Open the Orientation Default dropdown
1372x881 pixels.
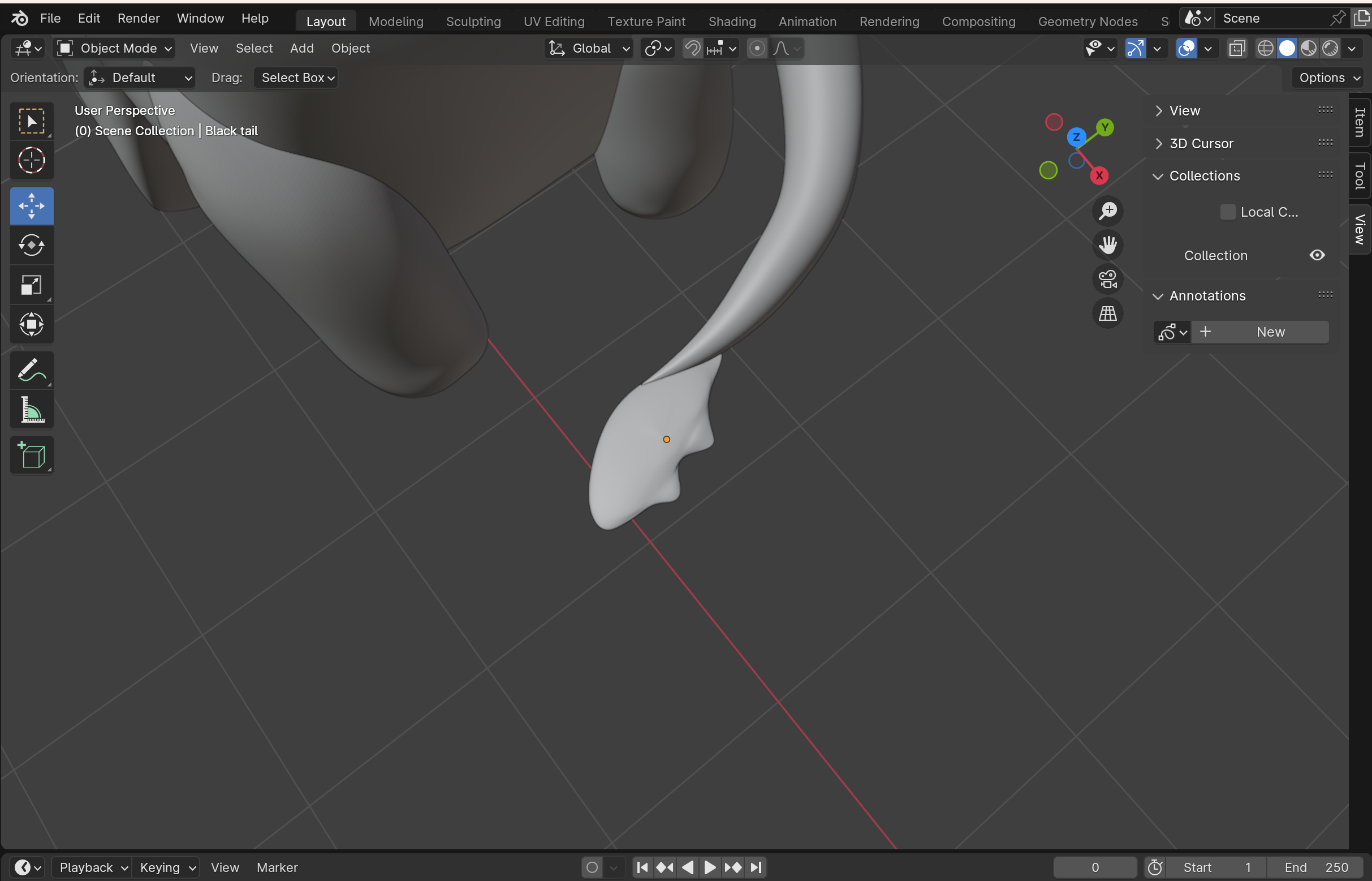click(140, 78)
